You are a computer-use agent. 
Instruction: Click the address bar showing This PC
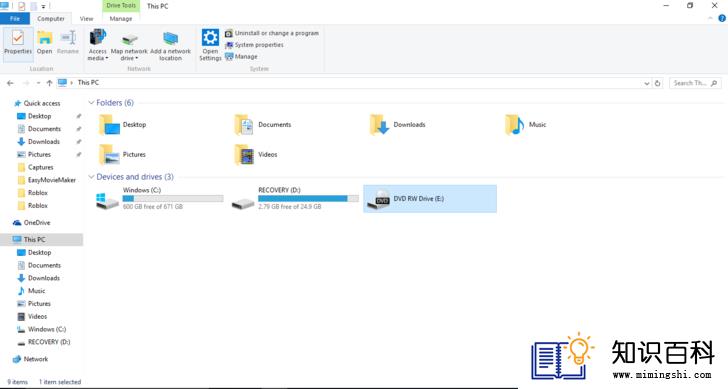tap(353, 83)
